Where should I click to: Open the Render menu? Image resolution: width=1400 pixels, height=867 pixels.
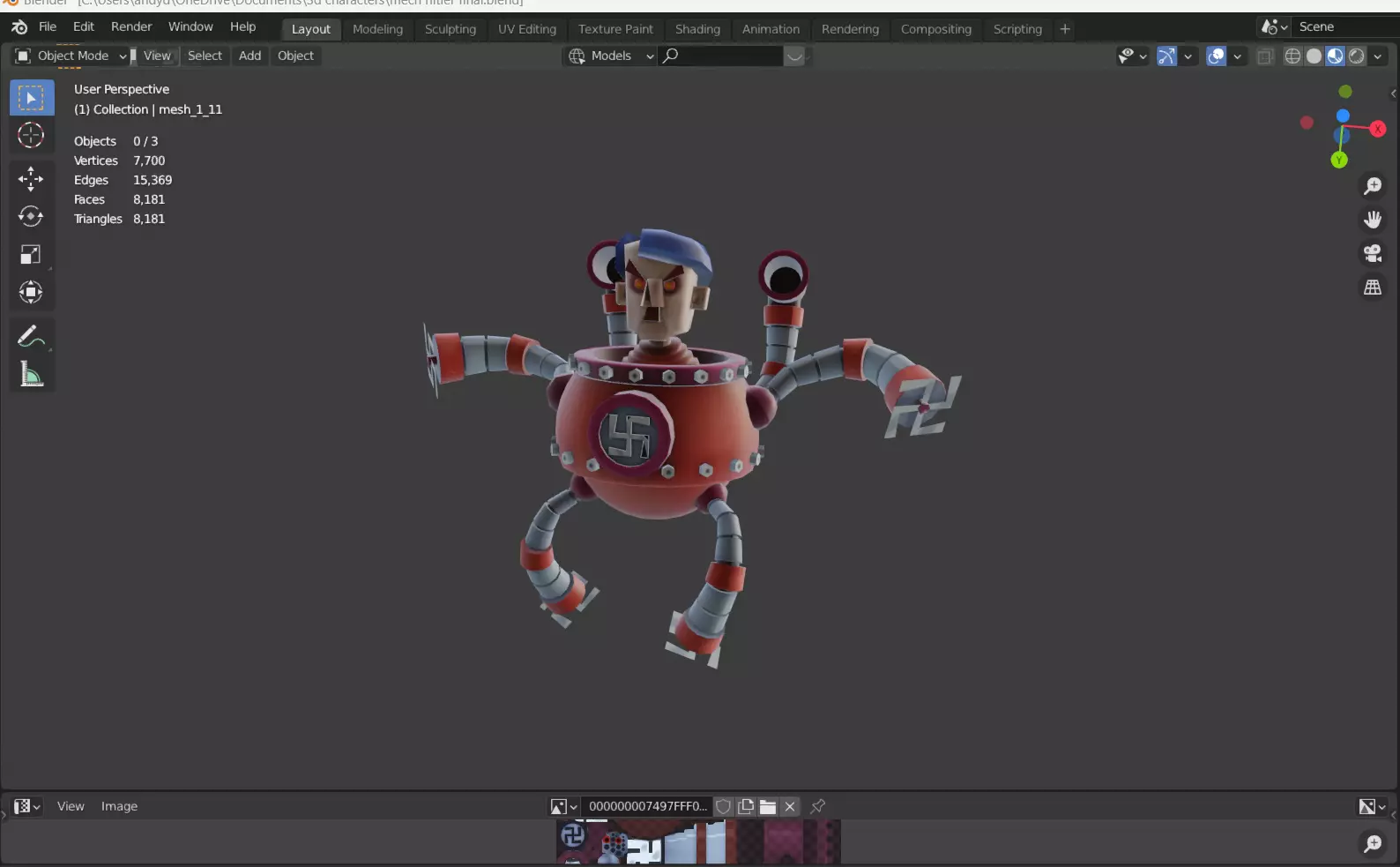pos(131,26)
